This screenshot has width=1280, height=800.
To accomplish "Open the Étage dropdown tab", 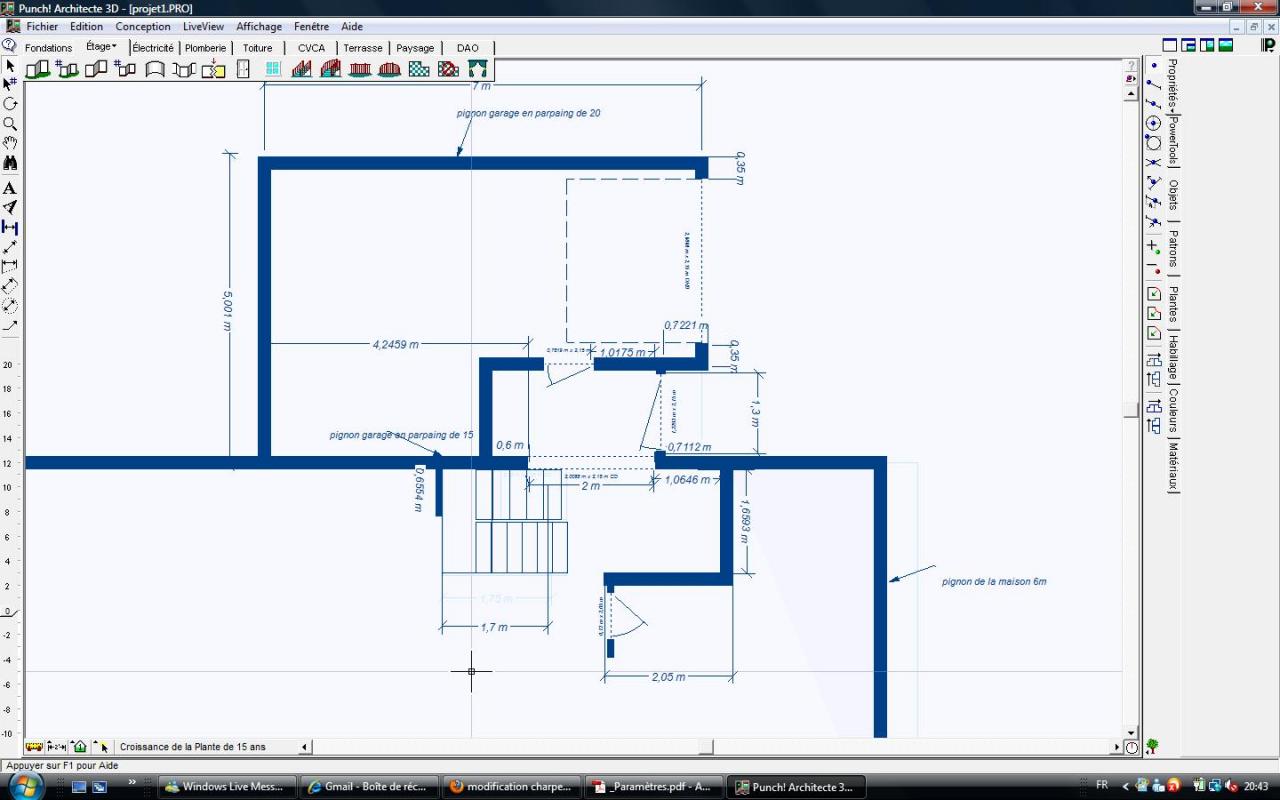I will [101, 47].
